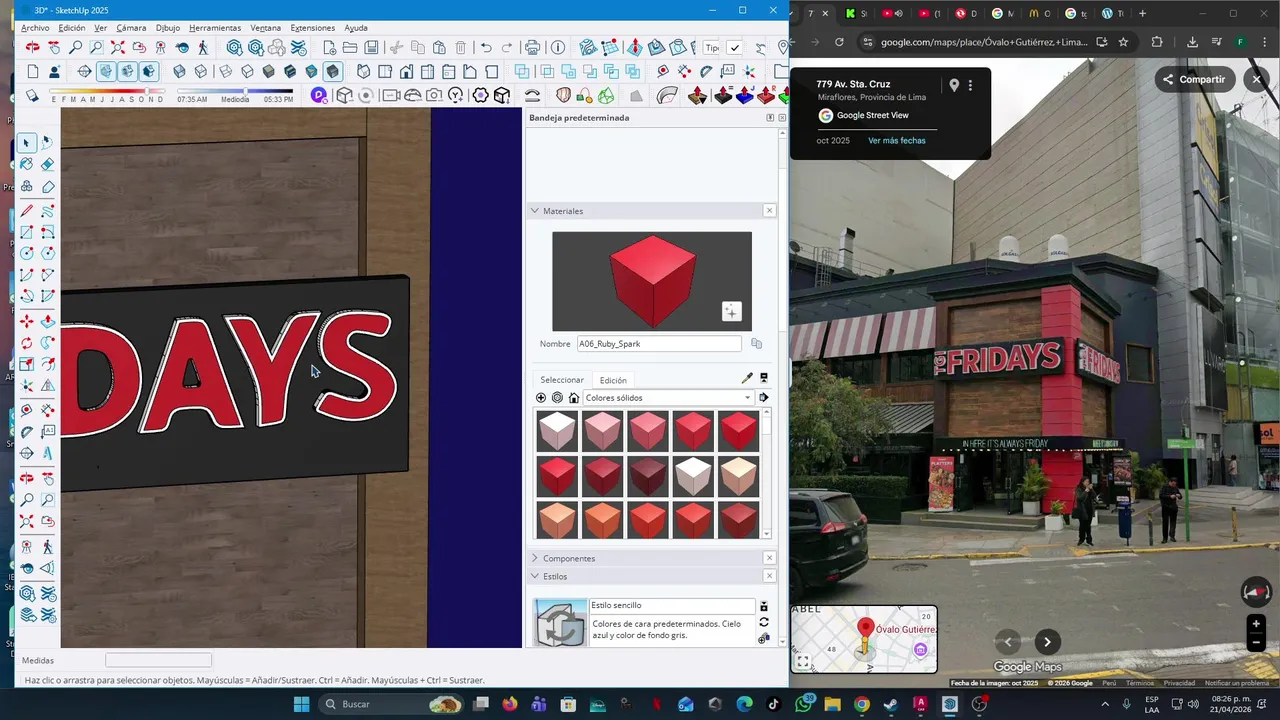Click the Position Camera icon in top toolbar
Viewport: 1280px width, 720px height.
pos(160,47)
